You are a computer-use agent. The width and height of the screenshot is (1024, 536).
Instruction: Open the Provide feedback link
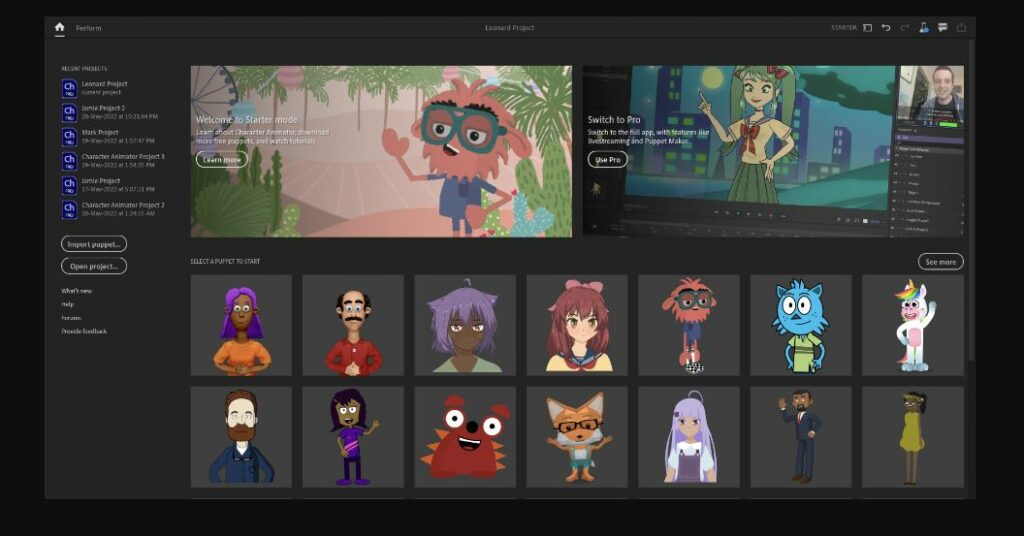click(x=84, y=332)
